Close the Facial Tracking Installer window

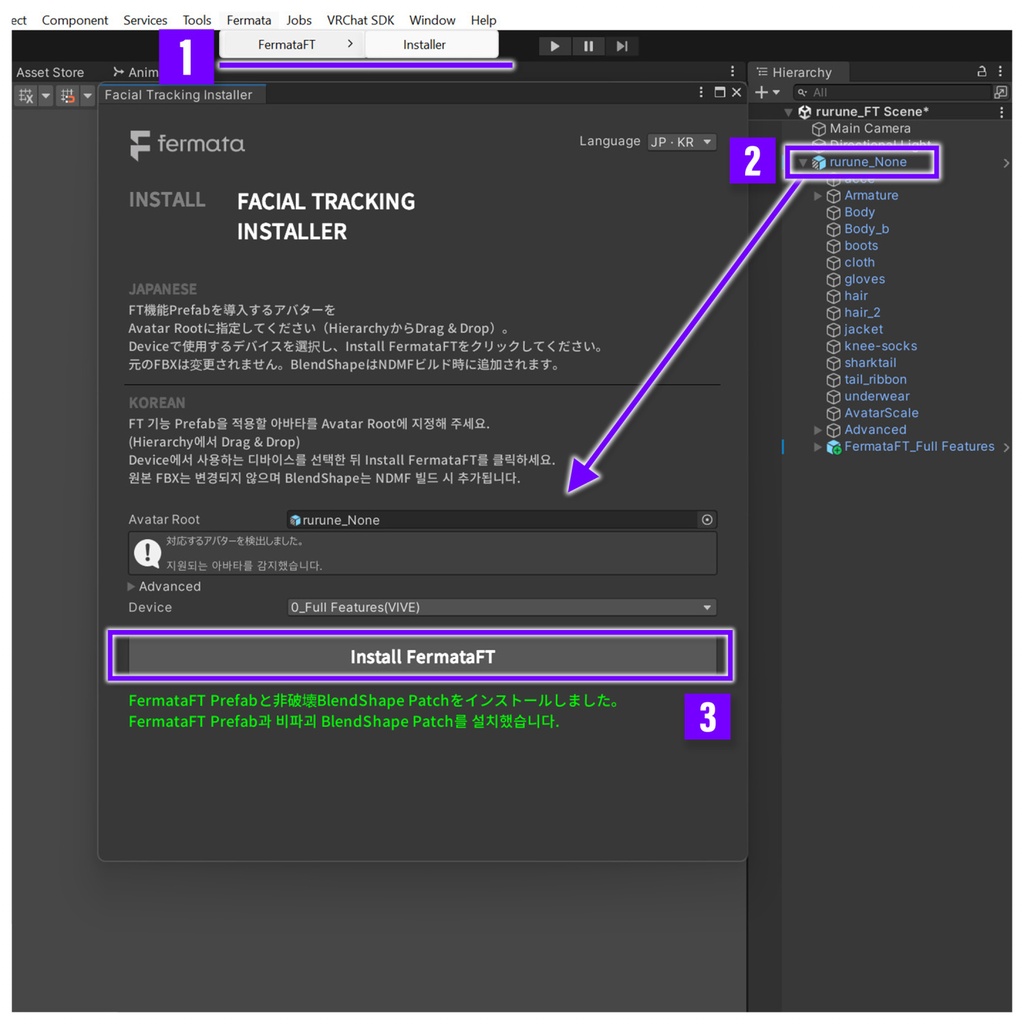737,93
